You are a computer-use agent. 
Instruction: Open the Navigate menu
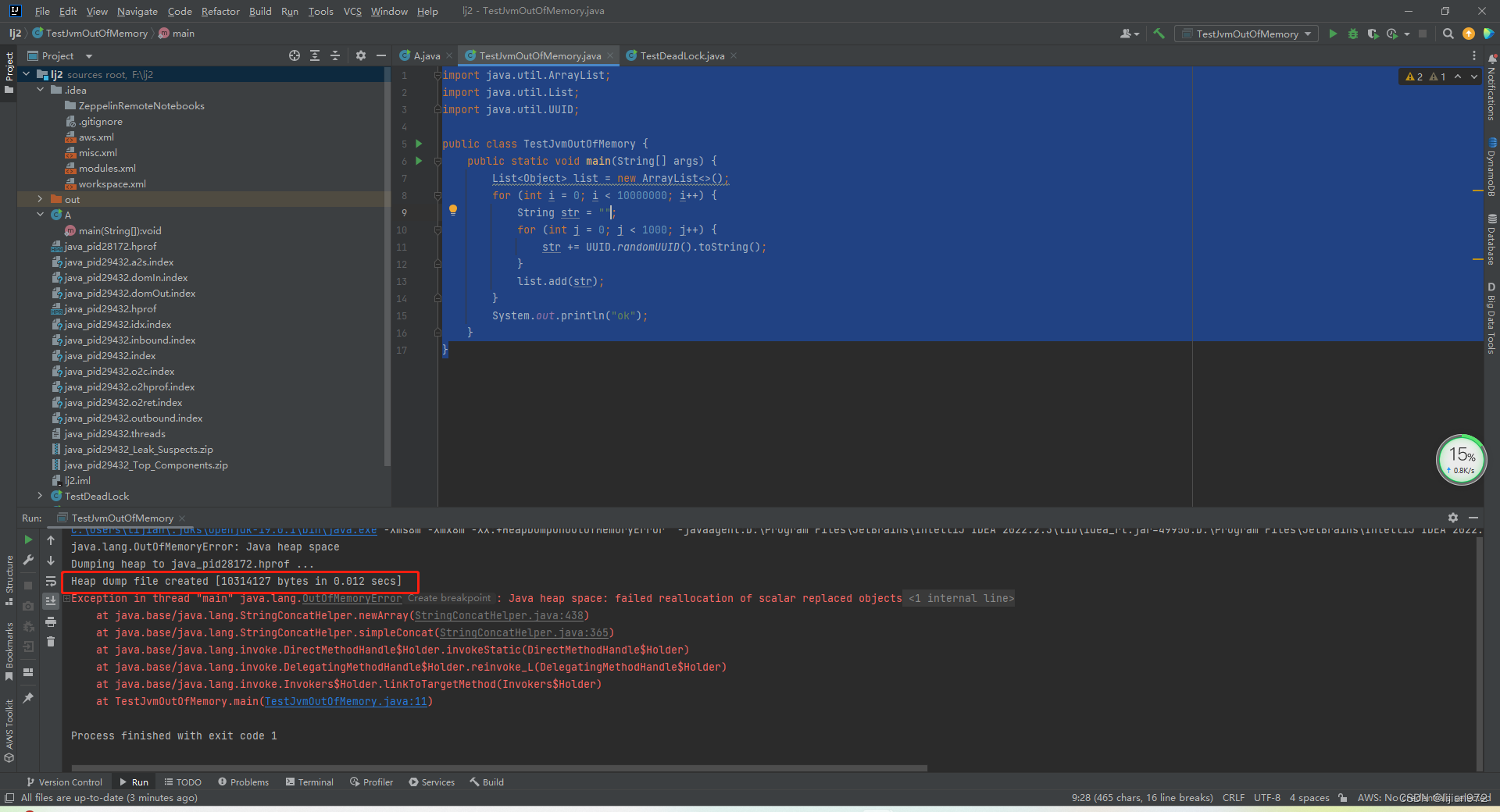point(137,11)
